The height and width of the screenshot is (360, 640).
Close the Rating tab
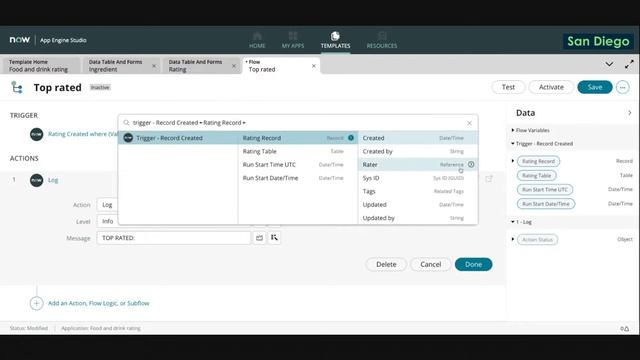(x=234, y=66)
